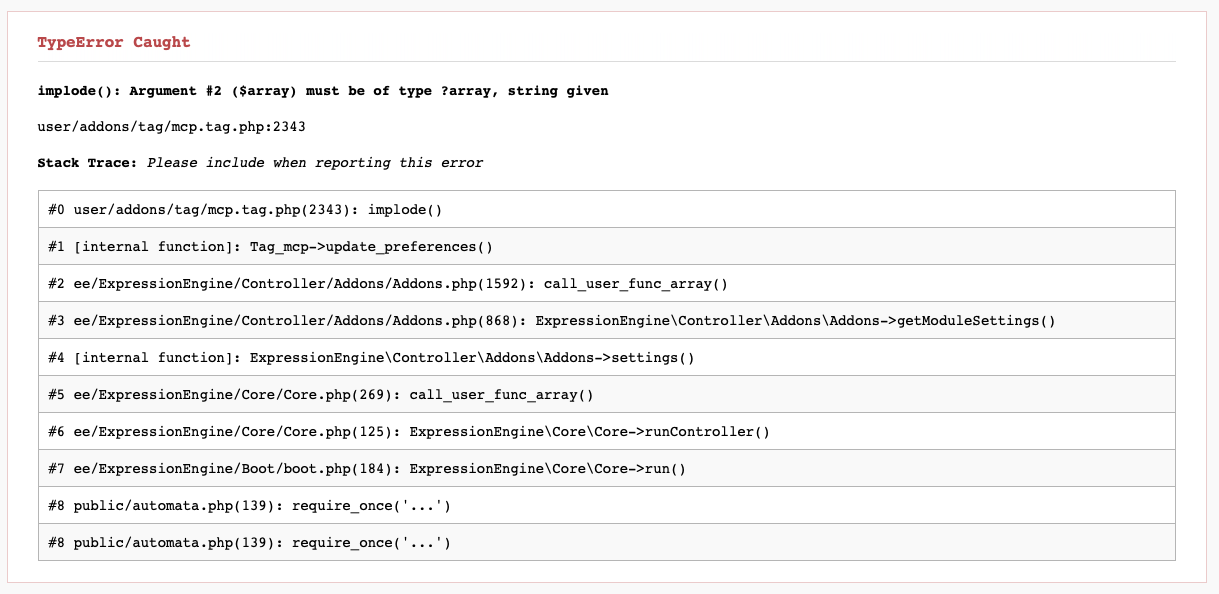
Task: Click the file path user/addons/tag/mcp.tag.php:2343
Action: tap(171, 127)
